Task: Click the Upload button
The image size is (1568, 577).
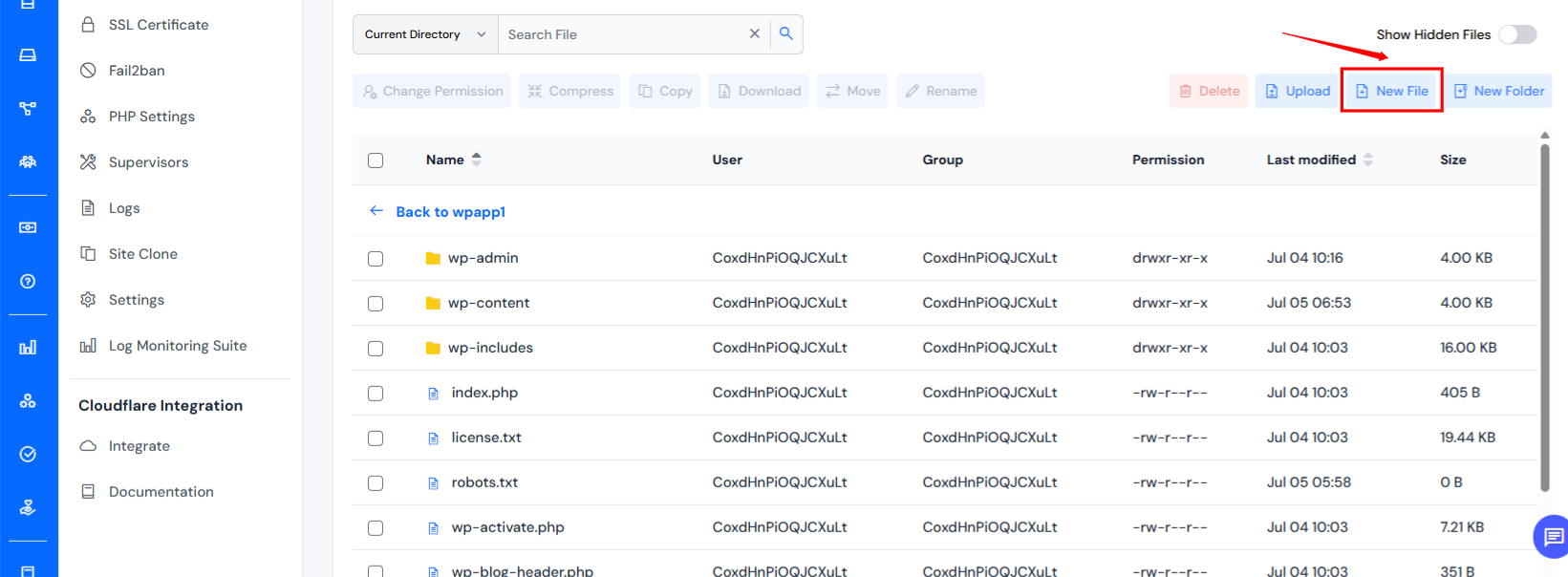Action: (1298, 91)
